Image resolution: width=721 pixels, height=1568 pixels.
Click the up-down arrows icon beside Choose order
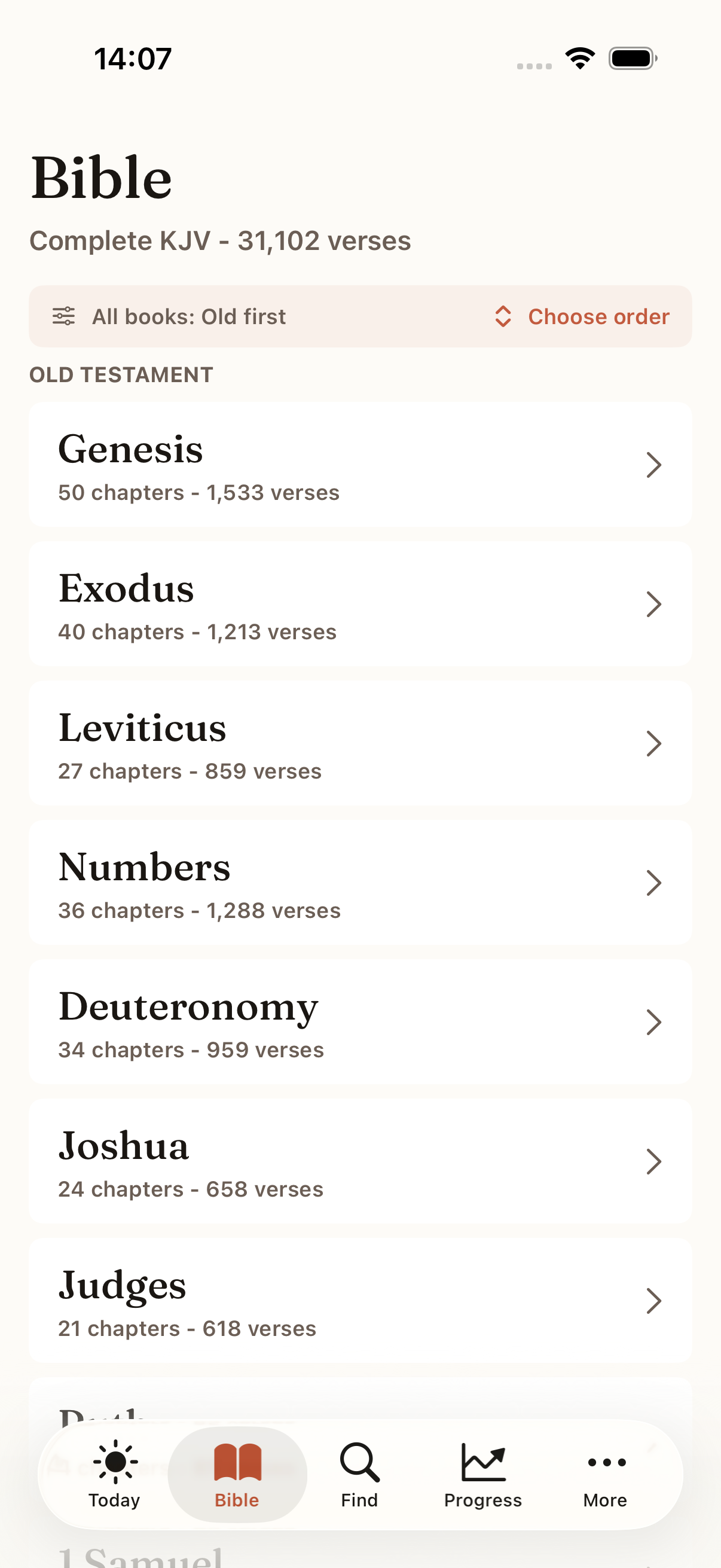(x=503, y=316)
